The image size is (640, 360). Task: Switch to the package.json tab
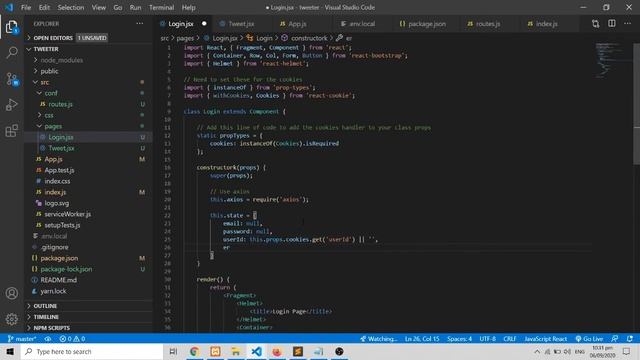427,24
